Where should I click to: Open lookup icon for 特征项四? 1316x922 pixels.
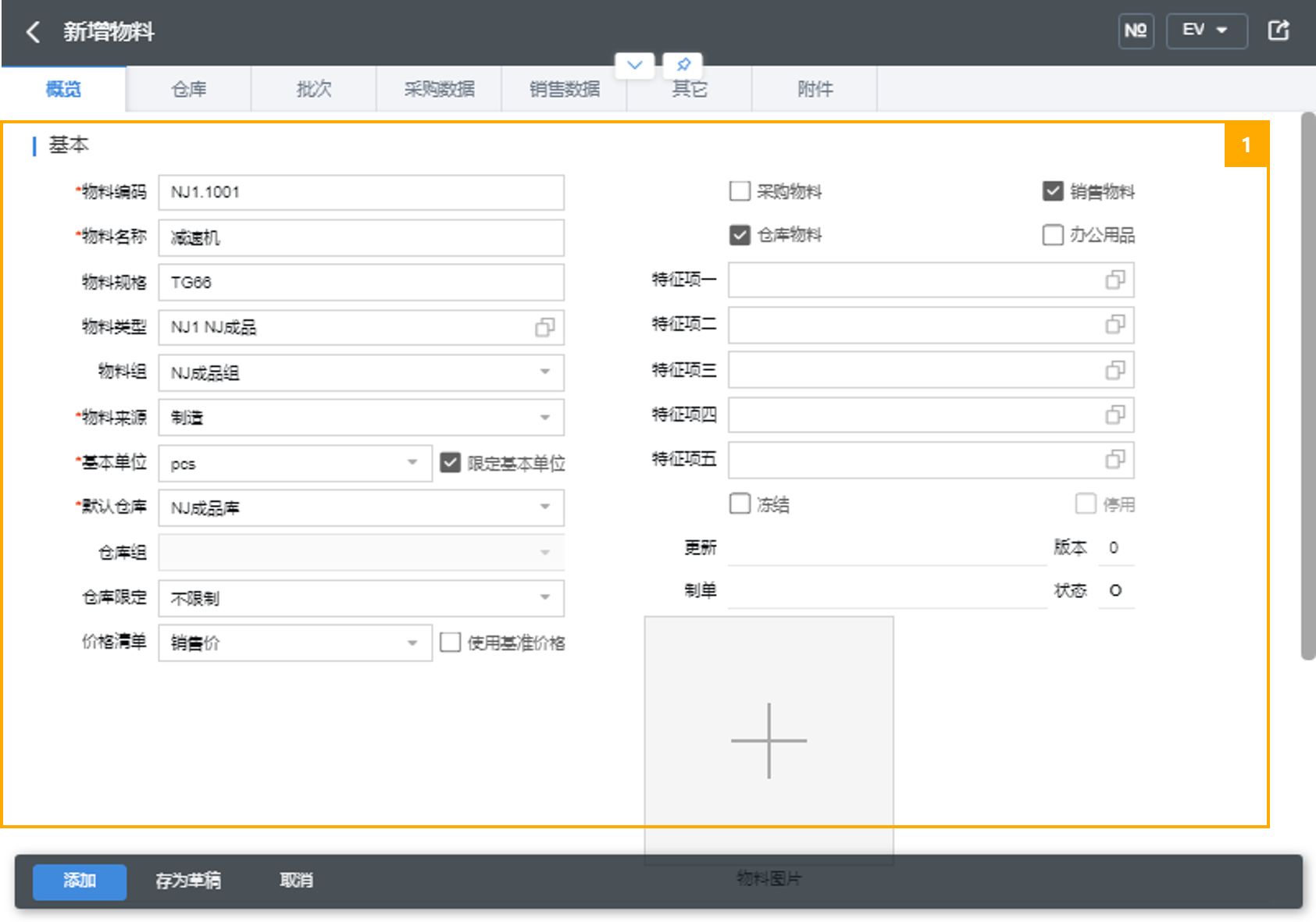tap(1115, 415)
